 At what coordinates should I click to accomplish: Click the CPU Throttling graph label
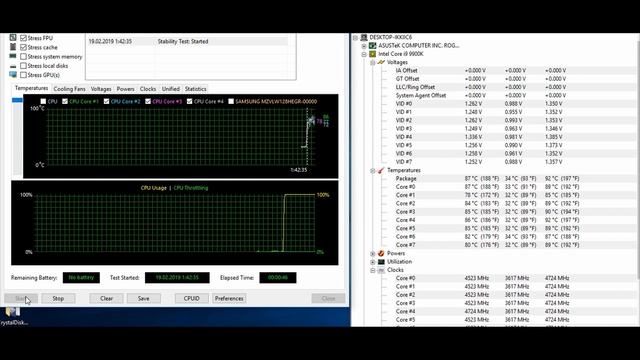(x=191, y=188)
